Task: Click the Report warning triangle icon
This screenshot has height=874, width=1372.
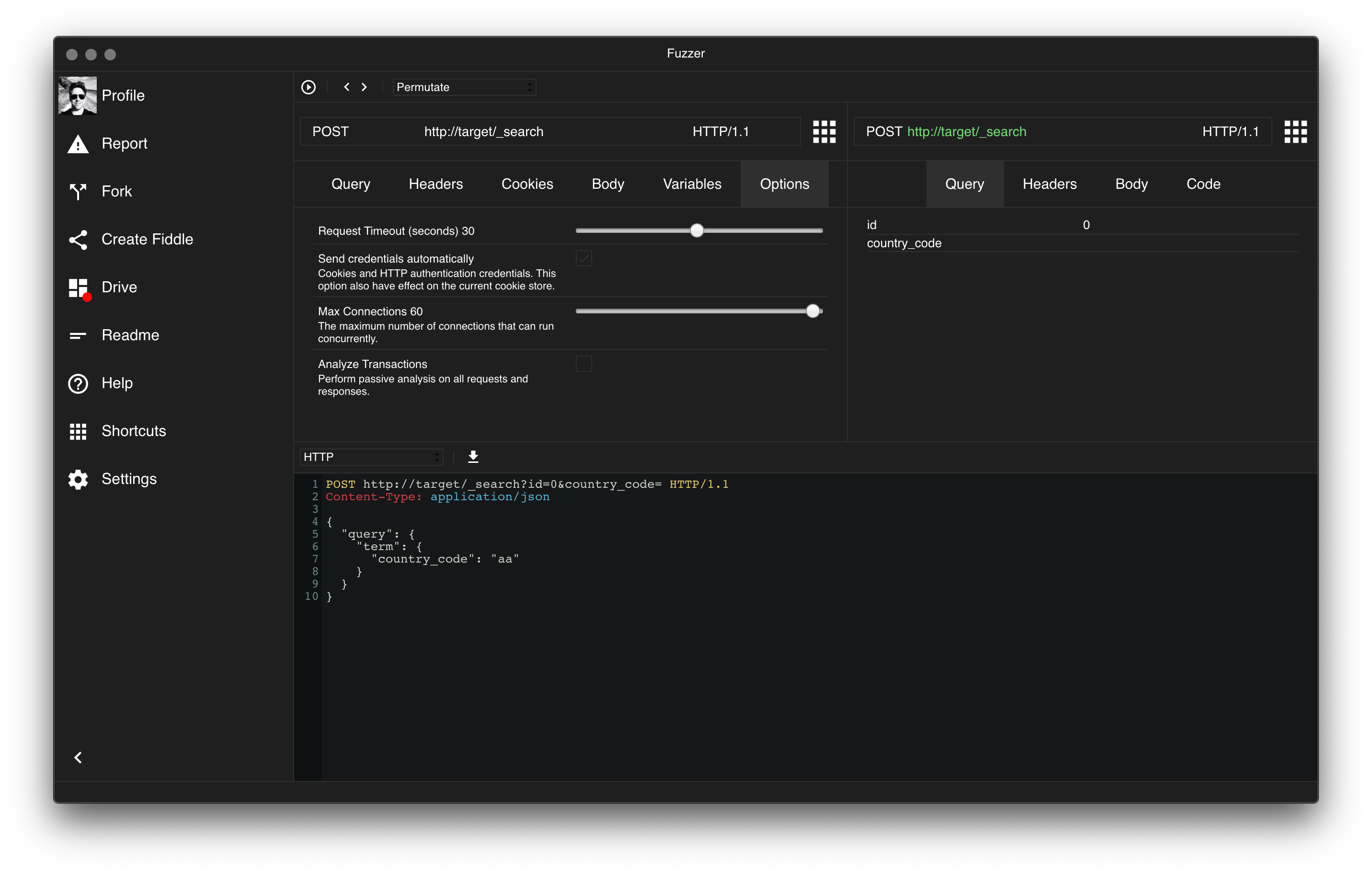Action: [x=78, y=144]
